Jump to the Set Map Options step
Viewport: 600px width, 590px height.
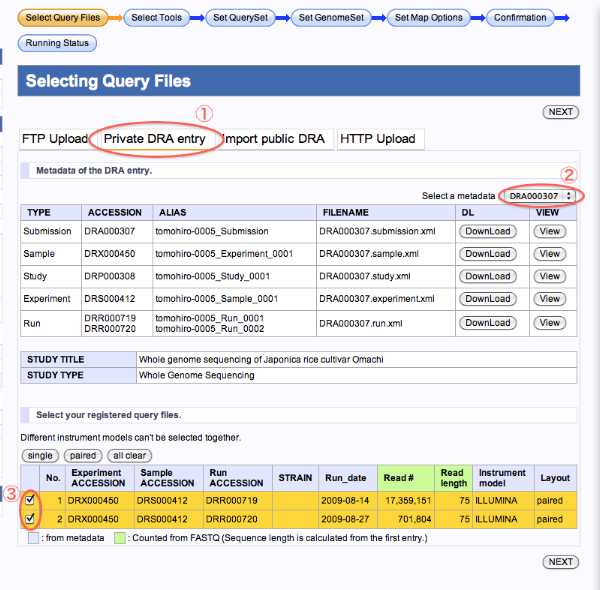click(429, 17)
